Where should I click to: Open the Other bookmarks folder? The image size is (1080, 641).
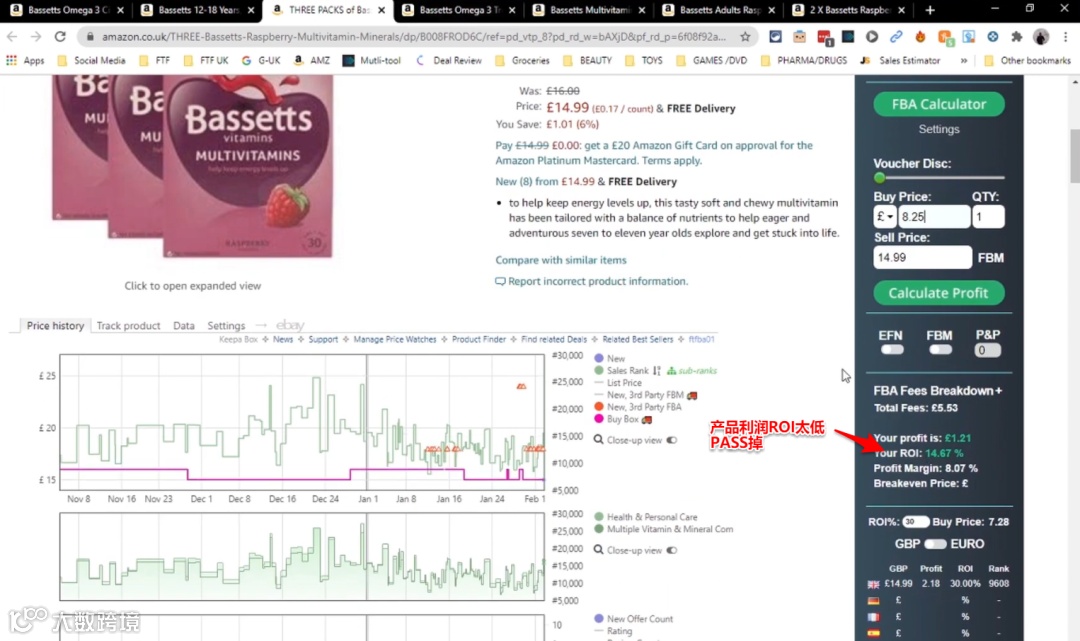(1027, 61)
